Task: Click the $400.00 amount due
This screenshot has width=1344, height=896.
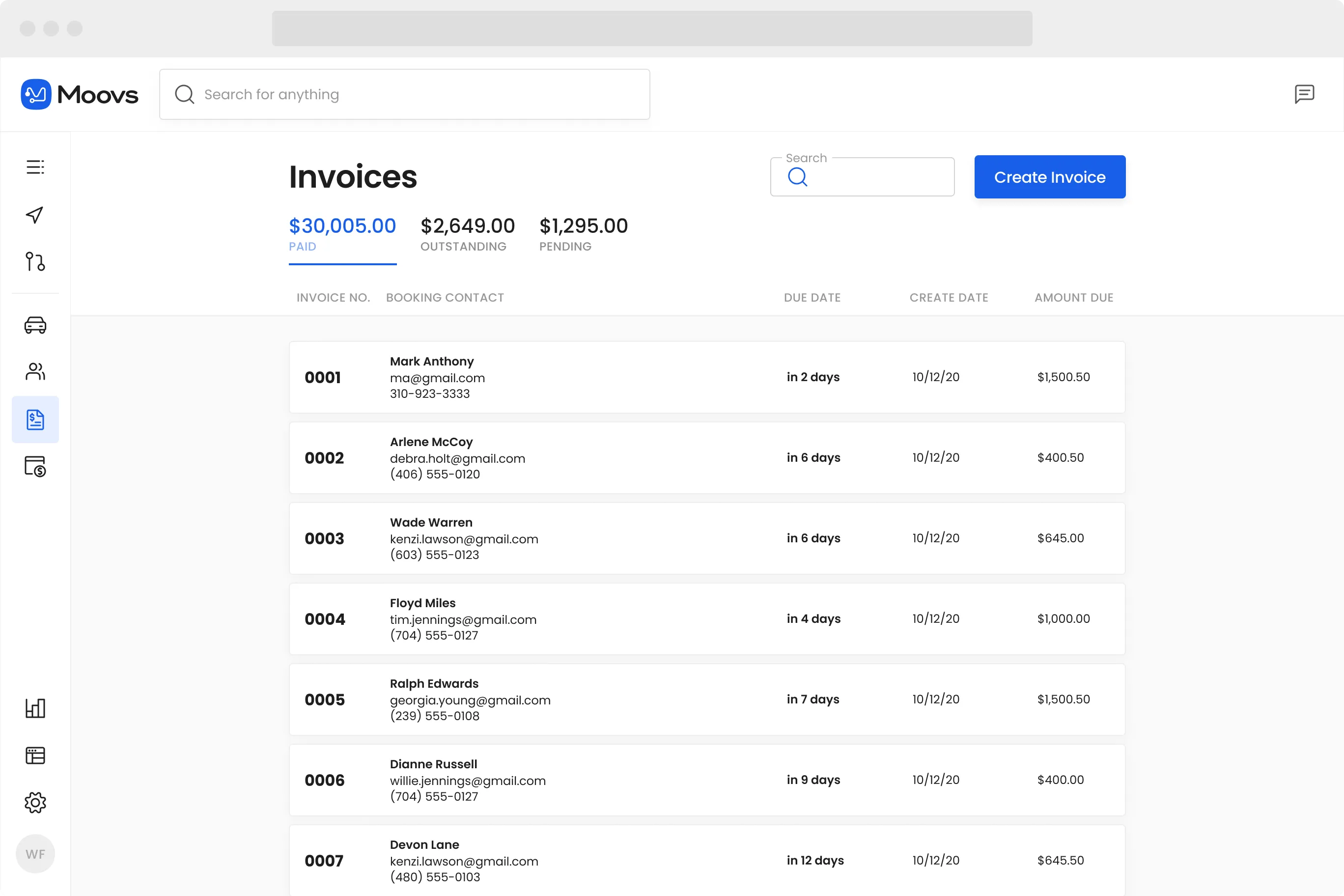Action: 1061,780
